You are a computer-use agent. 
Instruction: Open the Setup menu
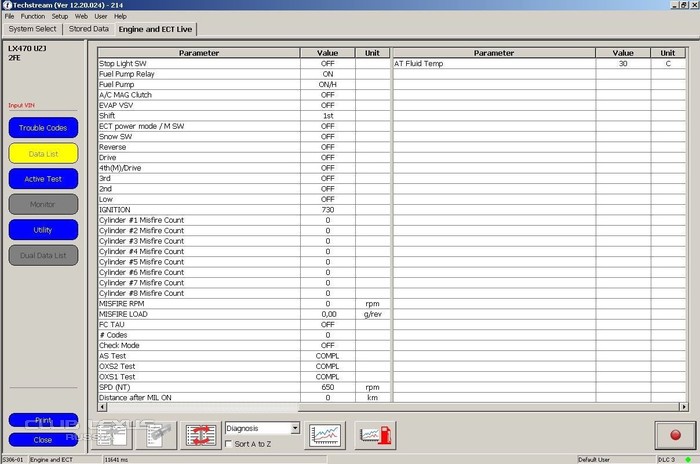pyautogui.click(x=60, y=17)
